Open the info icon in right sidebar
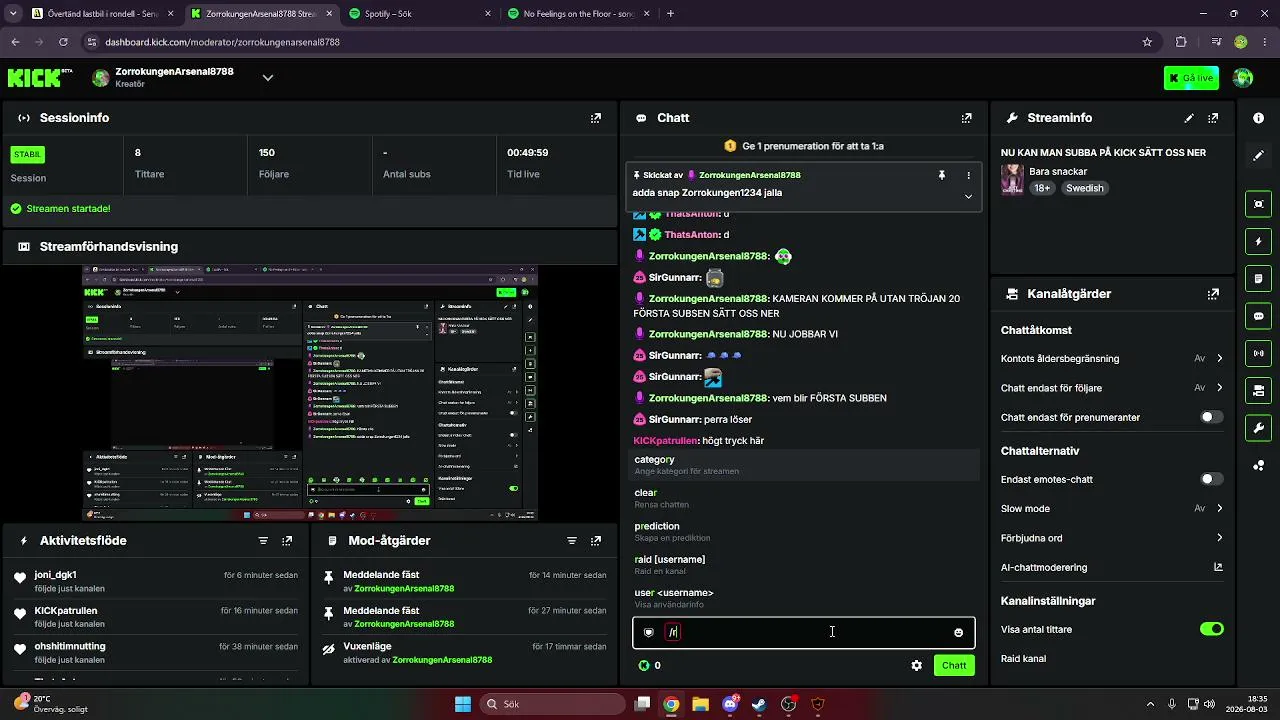Screen dimensions: 1280x720 pos(1258,118)
